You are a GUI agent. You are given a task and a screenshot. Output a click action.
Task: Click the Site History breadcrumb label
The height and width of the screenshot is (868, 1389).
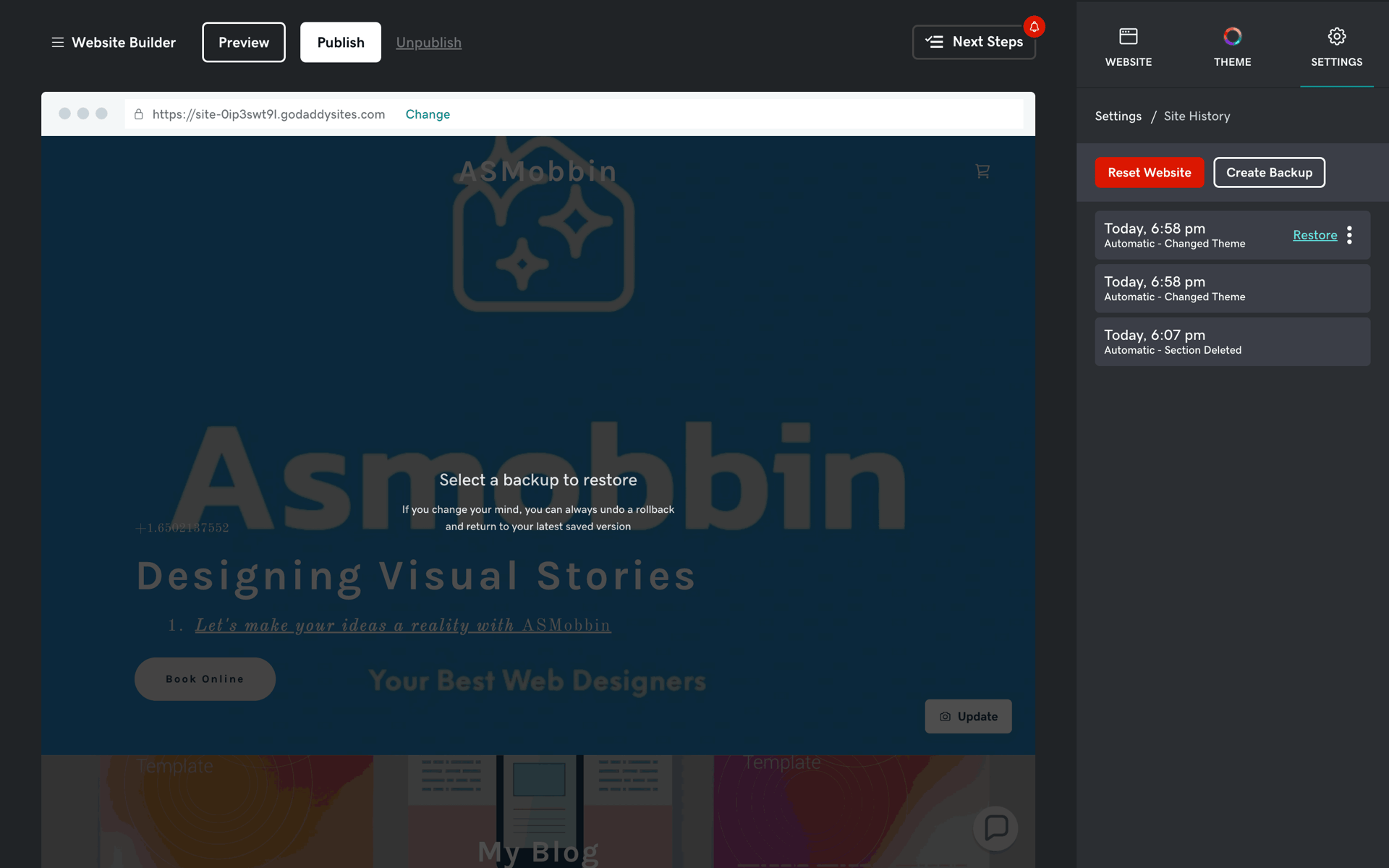click(1197, 116)
